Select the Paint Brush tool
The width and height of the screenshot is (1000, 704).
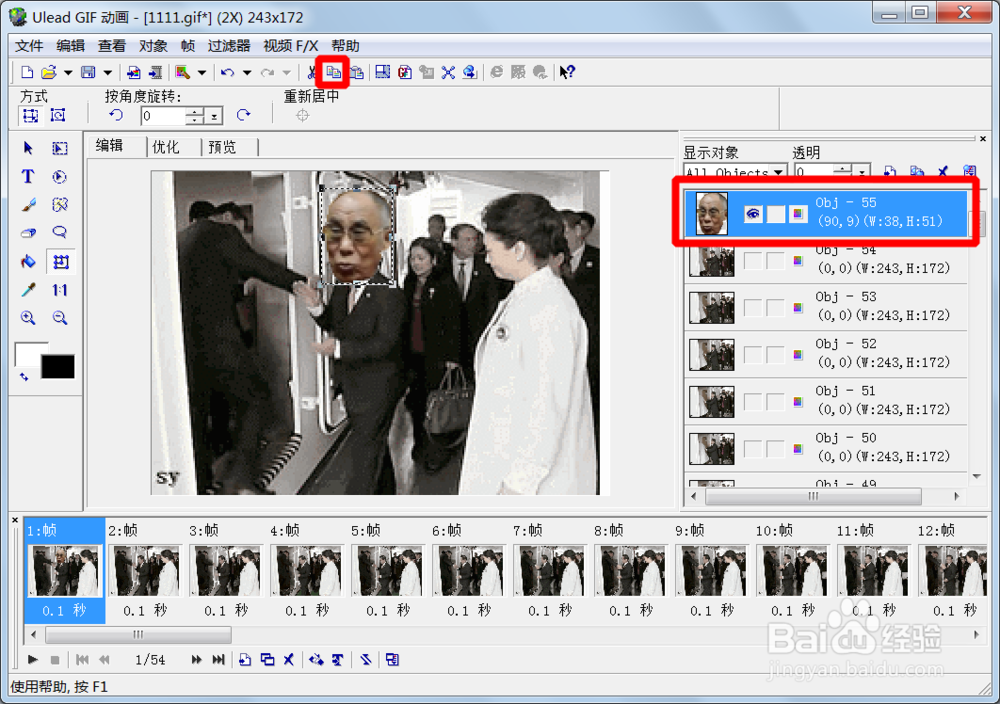(x=27, y=205)
